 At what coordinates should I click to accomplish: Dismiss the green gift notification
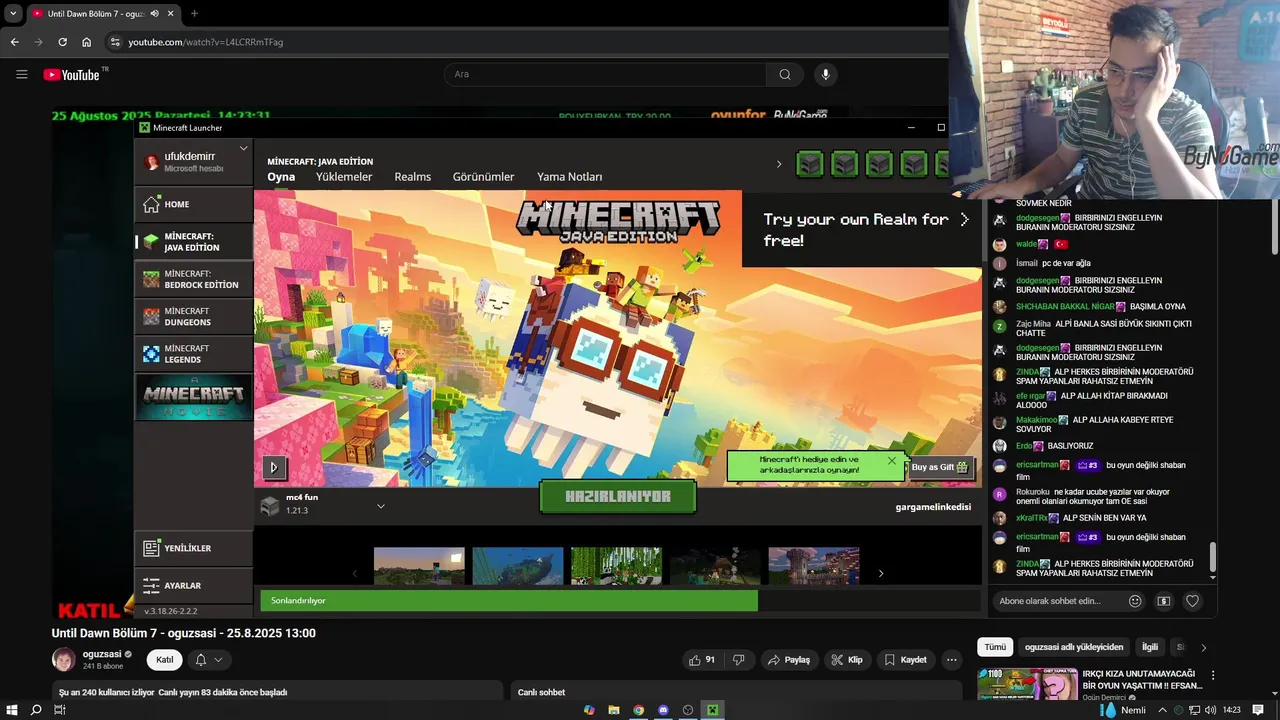click(x=891, y=461)
